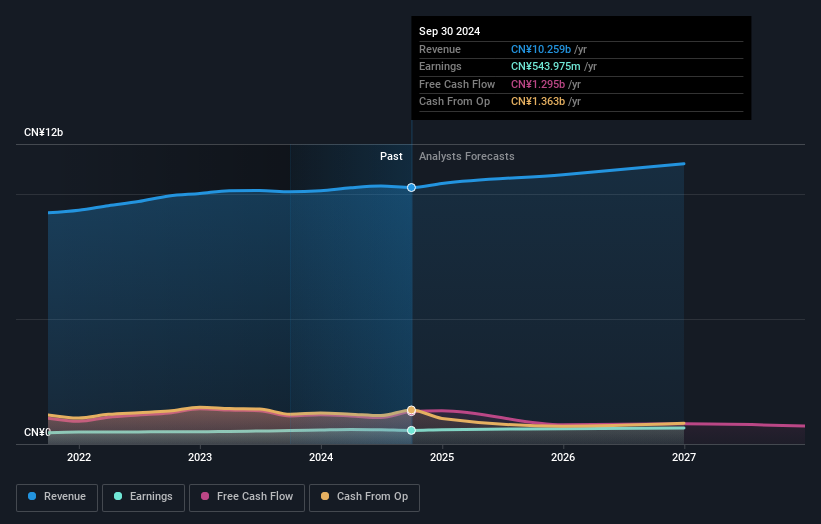821x524 pixels.
Task: Click the CN¥1.363b cash from op value
Action: 538,102
